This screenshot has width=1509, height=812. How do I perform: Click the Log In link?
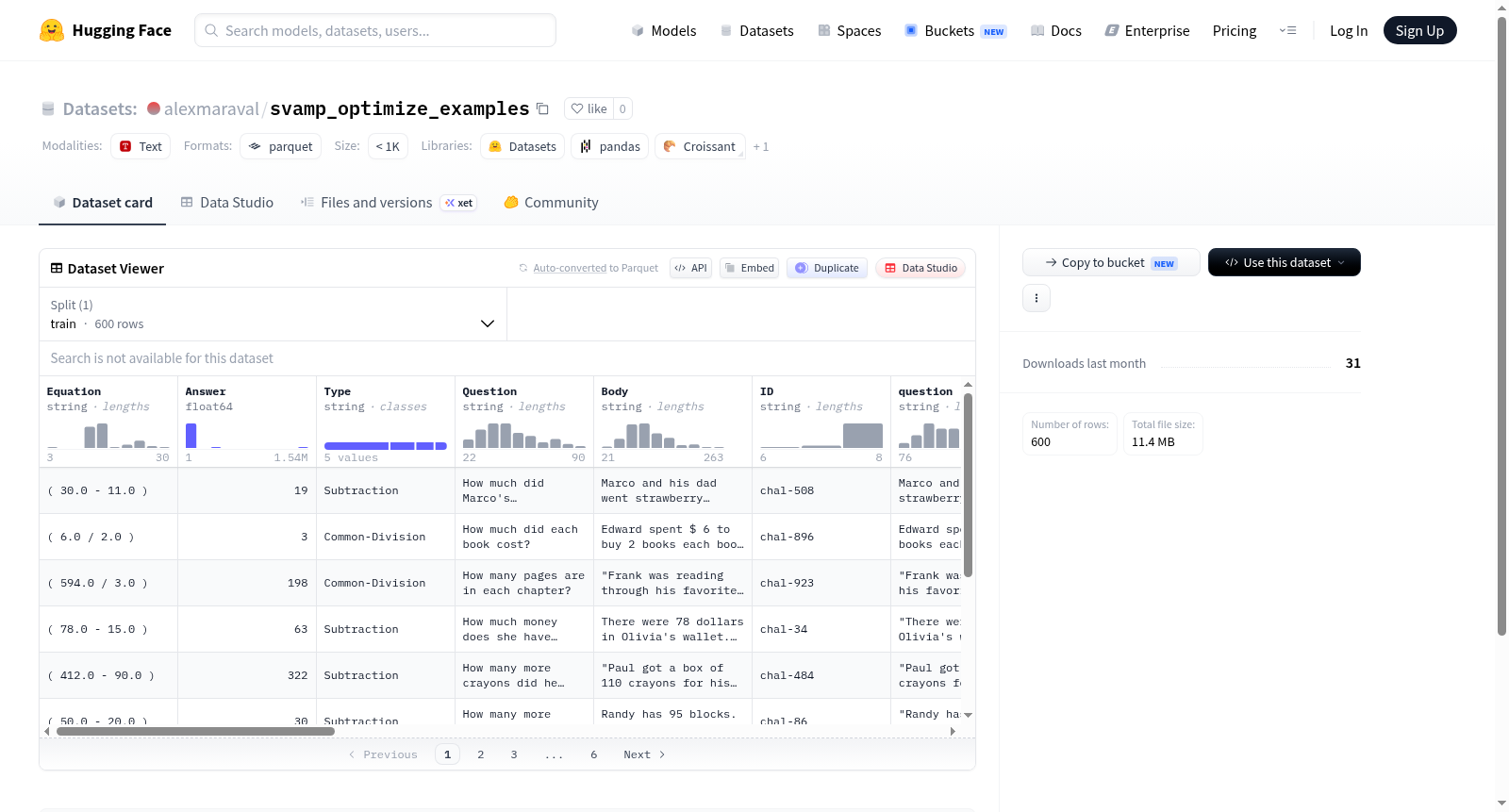(1349, 30)
